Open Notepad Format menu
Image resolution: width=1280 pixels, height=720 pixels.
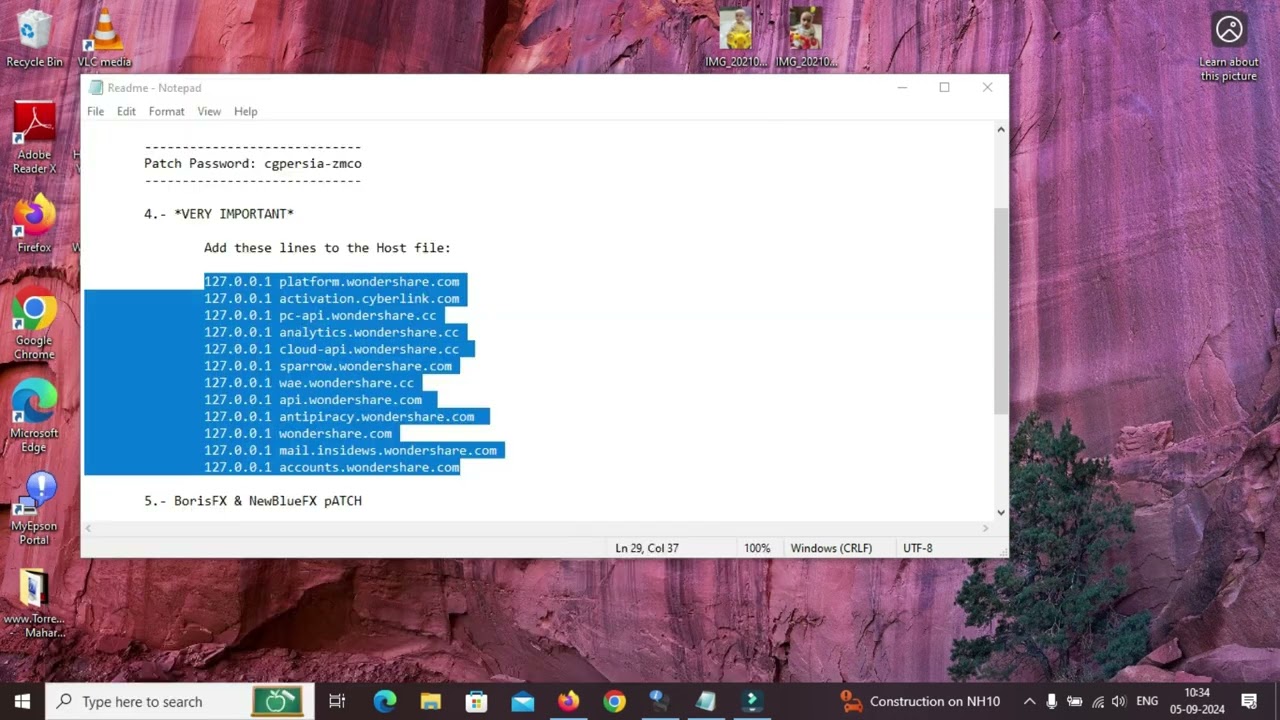pyautogui.click(x=166, y=111)
